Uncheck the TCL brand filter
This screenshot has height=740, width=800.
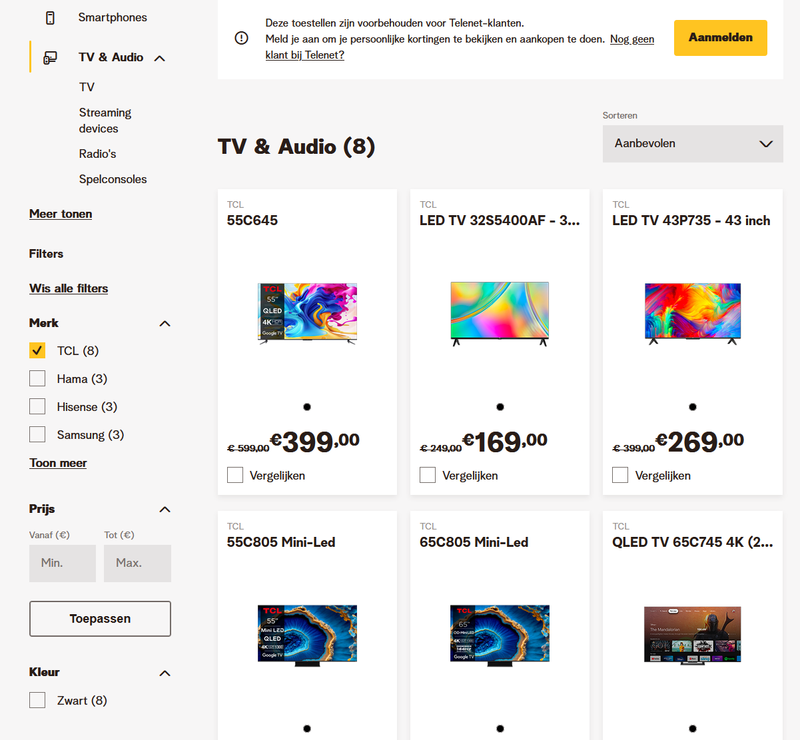coord(38,351)
